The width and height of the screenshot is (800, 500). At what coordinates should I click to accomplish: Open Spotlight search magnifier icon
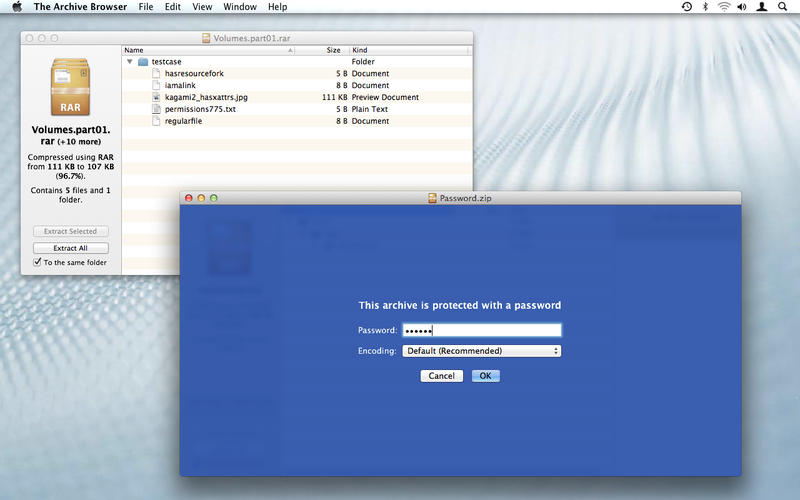click(782, 7)
